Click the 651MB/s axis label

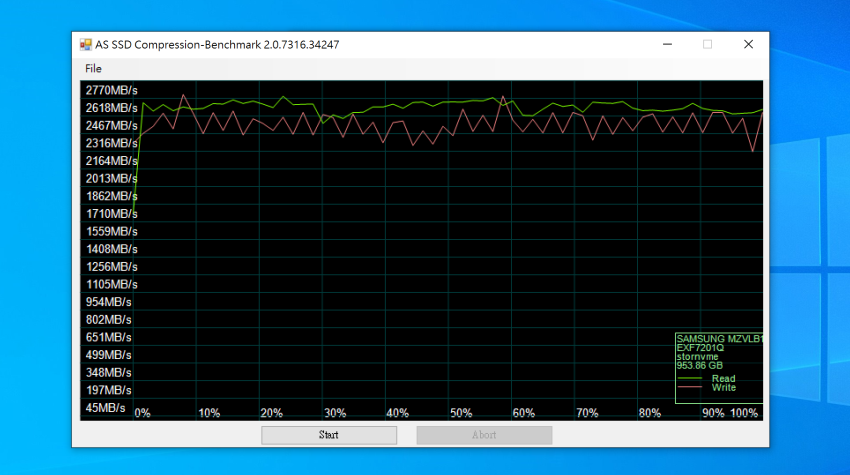pos(108,337)
